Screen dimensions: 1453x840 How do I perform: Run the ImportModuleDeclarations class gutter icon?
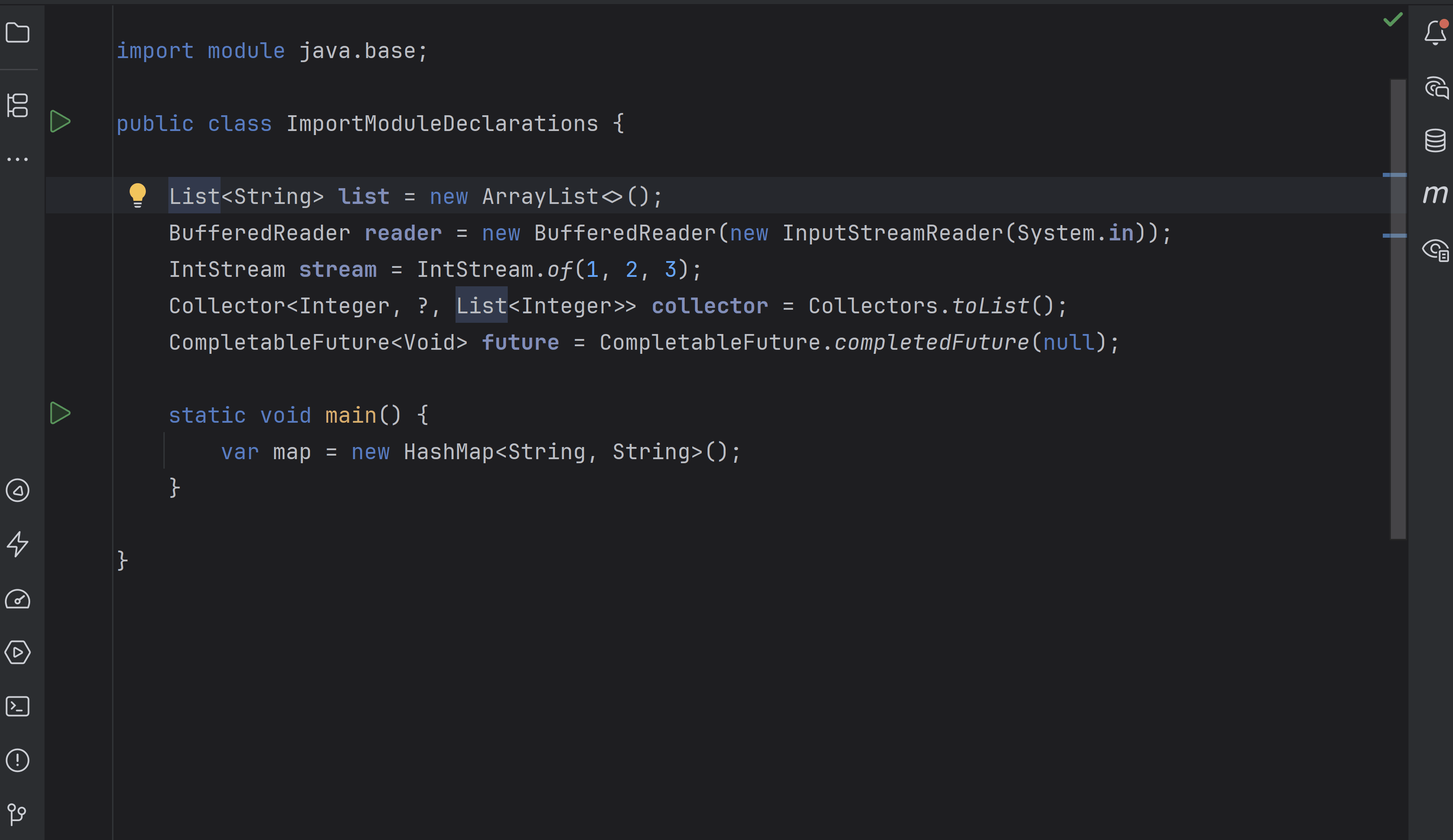tap(60, 122)
